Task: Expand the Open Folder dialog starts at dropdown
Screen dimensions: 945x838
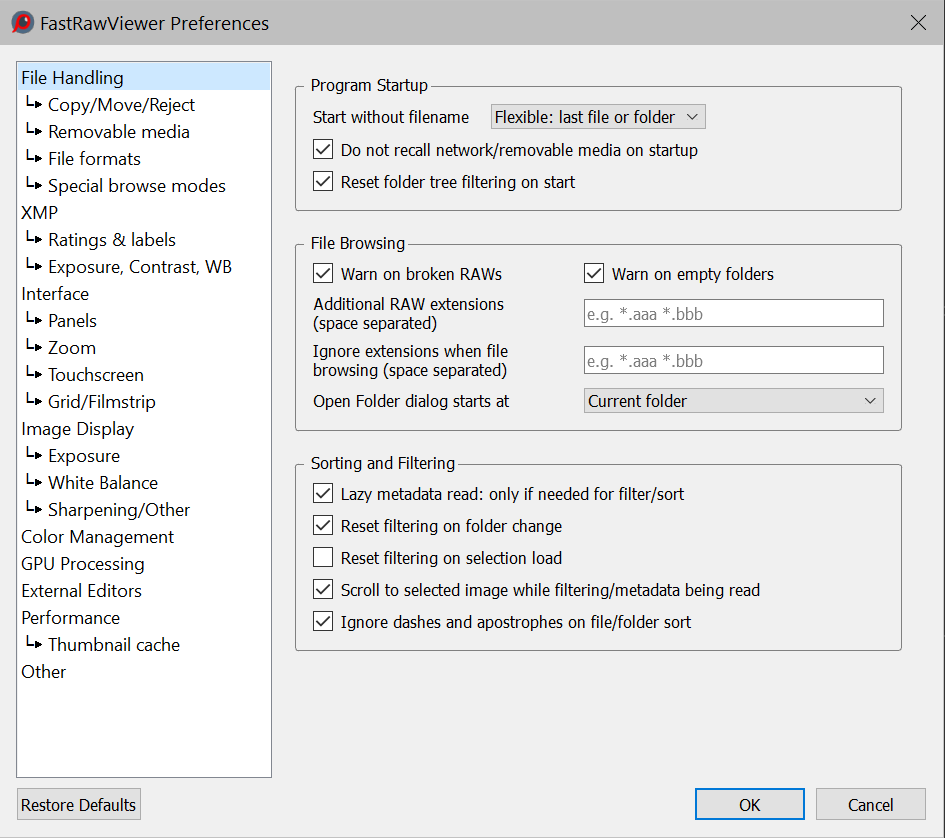Action: (733, 401)
